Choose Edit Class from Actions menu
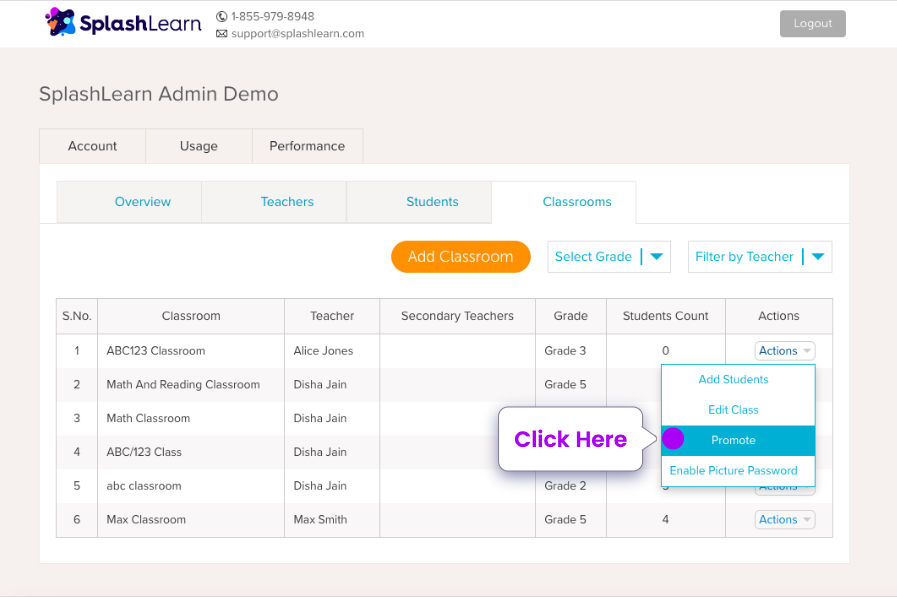This screenshot has height=597, width=897. coord(738,410)
